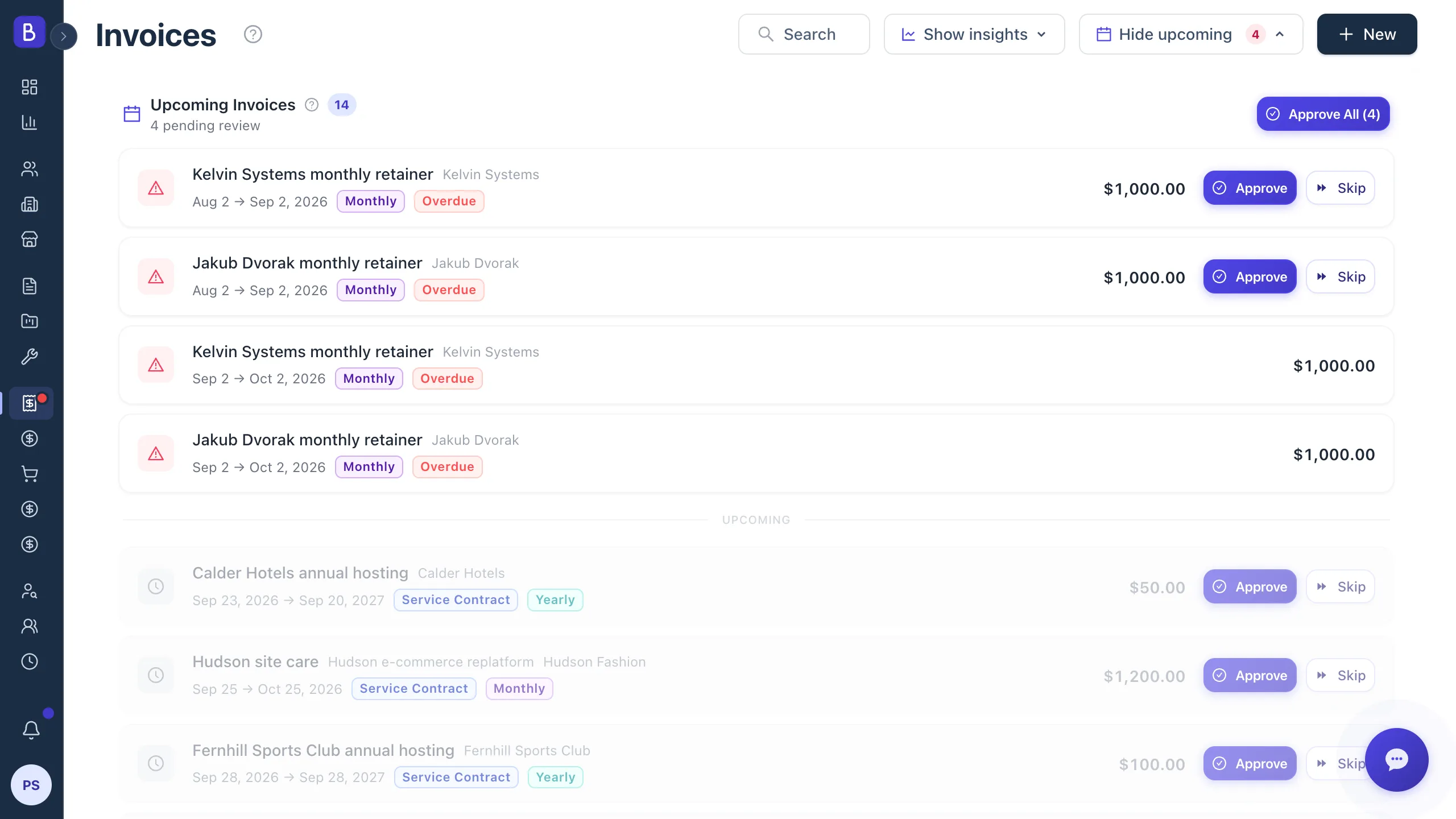This screenshot has height=819, width=1456.
Task: Open Jakub Dvorak Sep 2 retainer row
Action: point(756,453)
